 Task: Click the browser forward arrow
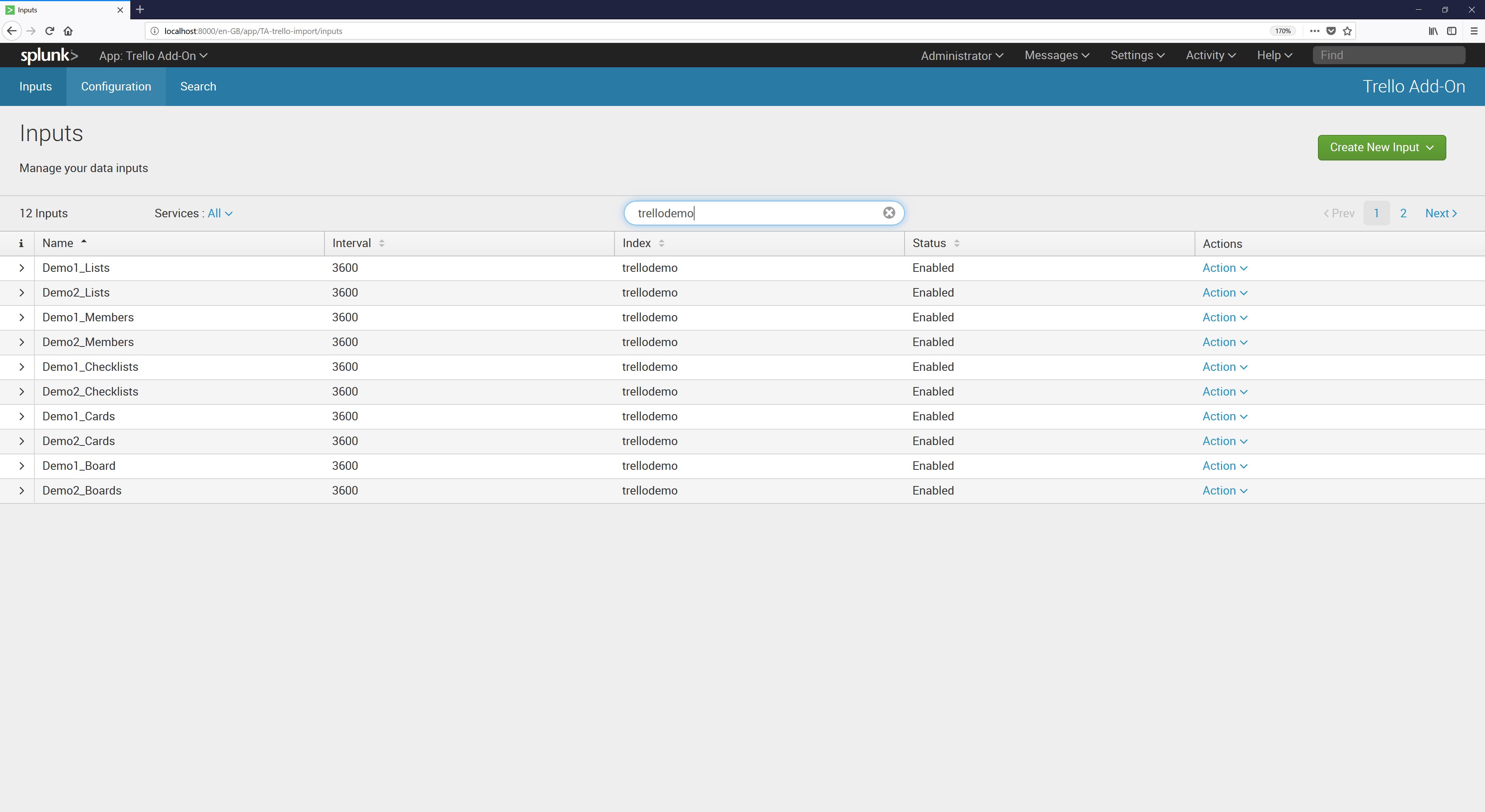click(31, 31)
